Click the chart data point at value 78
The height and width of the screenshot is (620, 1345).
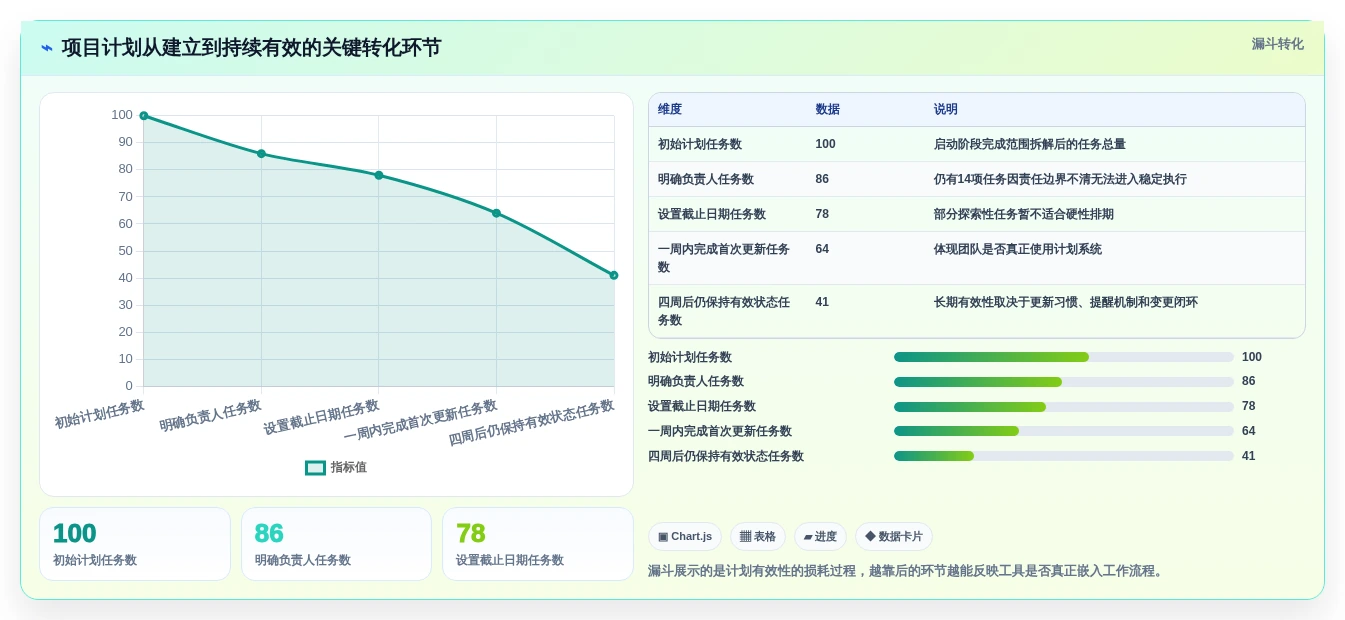click(379, 175)
